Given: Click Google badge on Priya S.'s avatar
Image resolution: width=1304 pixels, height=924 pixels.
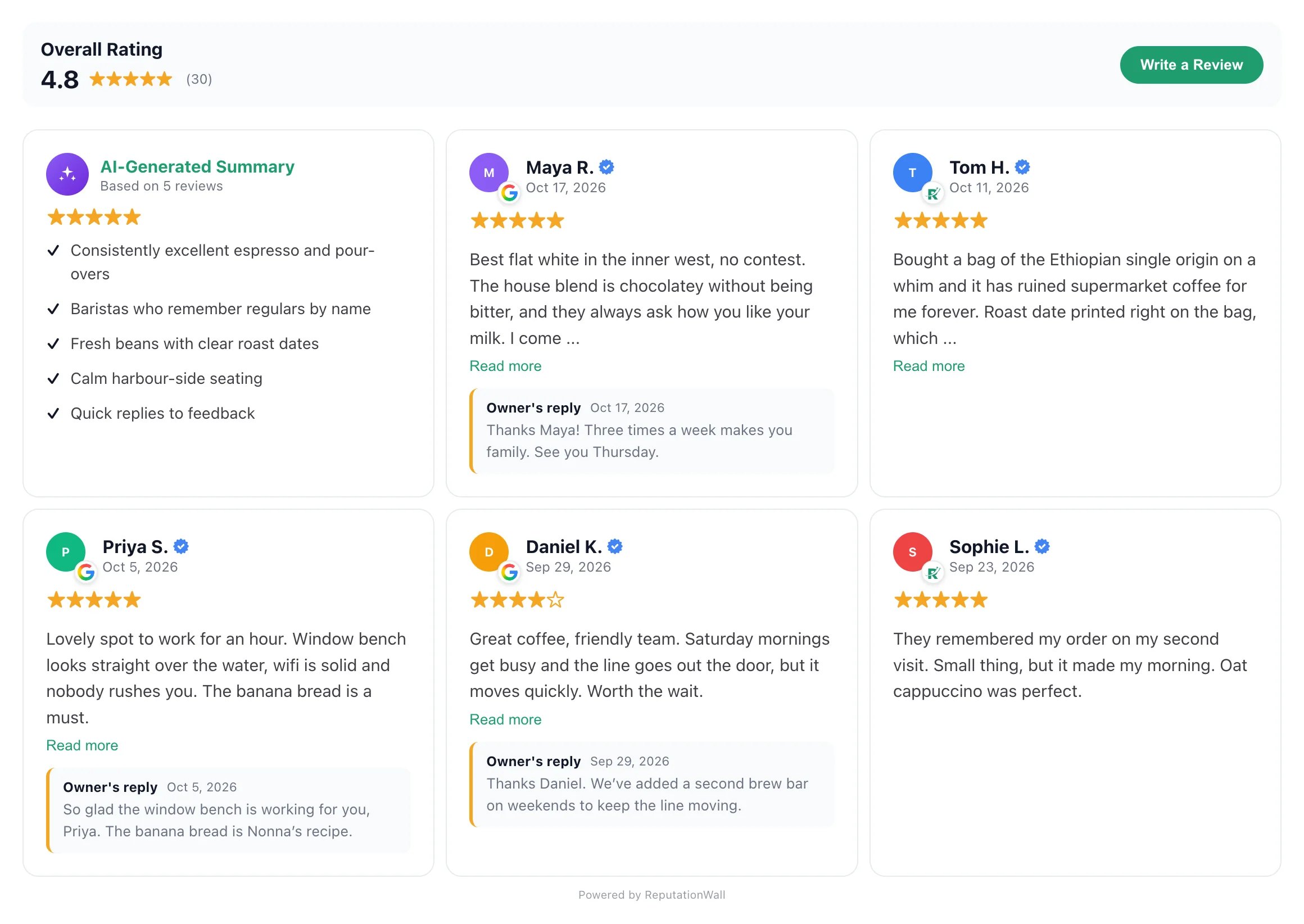Looking at the screenshot, I should pos(86,572).
